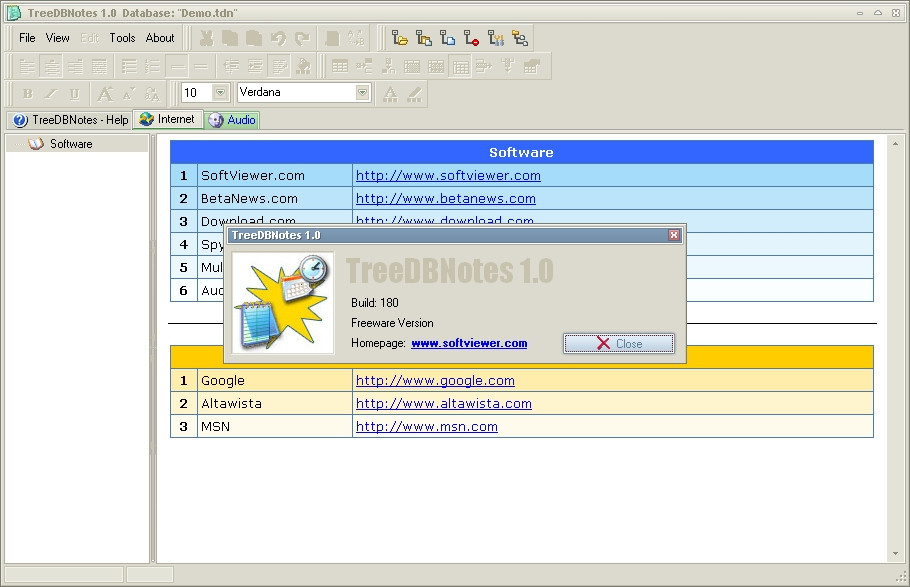Toggle right text alignment
The height and width of the screenshot is (587, 910).
pos(75,66)
